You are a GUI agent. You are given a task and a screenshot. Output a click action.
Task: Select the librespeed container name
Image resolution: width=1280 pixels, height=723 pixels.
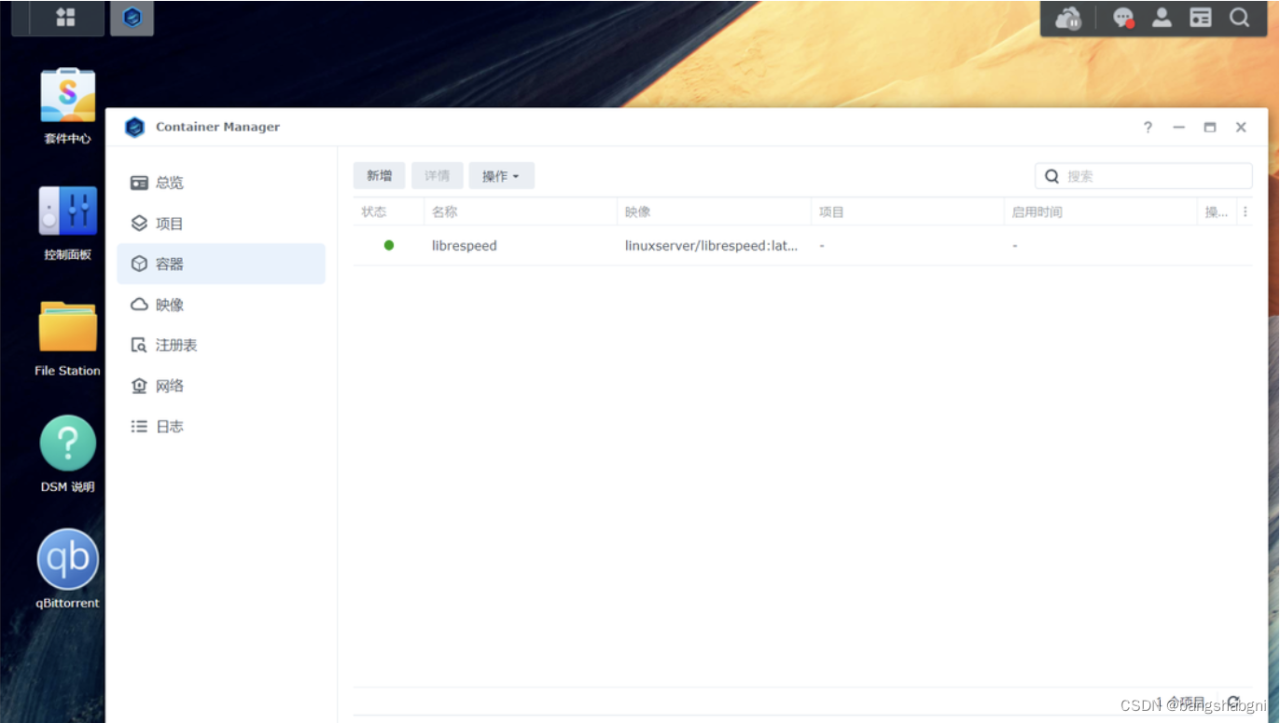[x=464, y=245]
